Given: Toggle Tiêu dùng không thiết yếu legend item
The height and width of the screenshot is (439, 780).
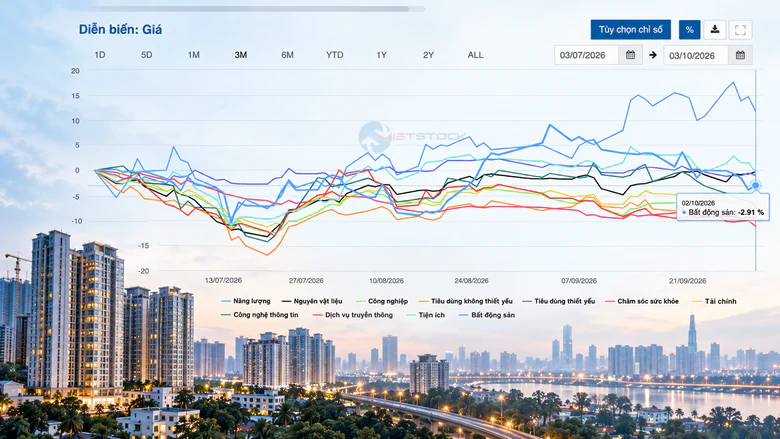Looking at the screenshot, I should coord(466,301).
